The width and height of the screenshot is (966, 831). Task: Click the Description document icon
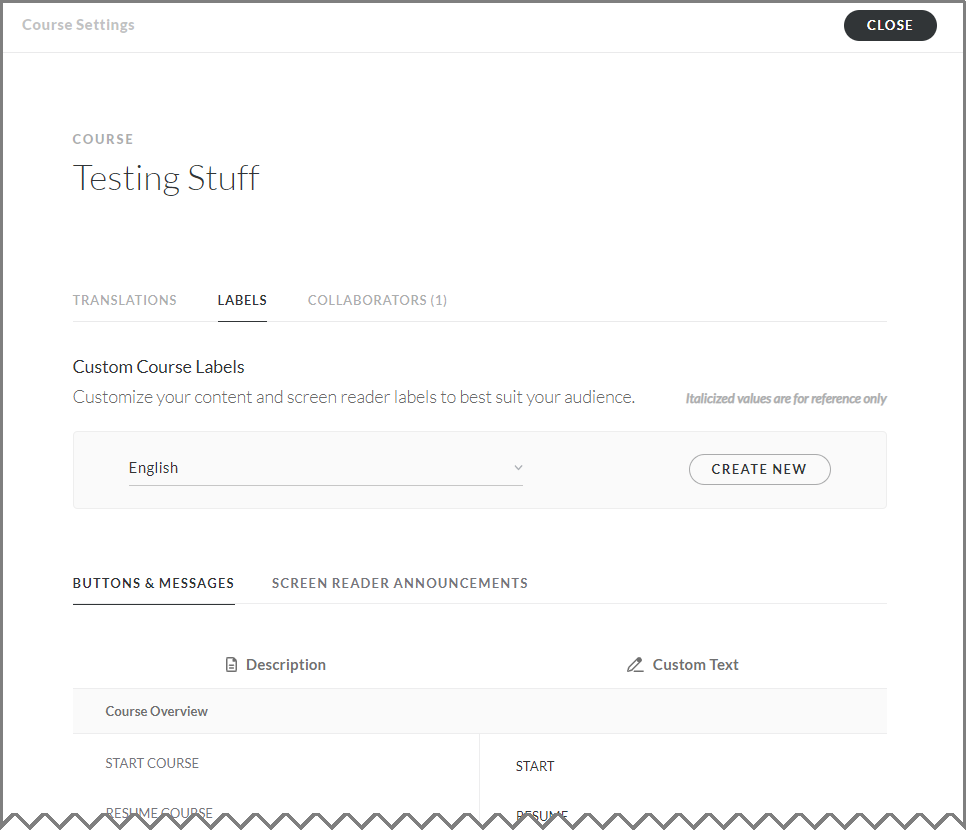[232, 665]
